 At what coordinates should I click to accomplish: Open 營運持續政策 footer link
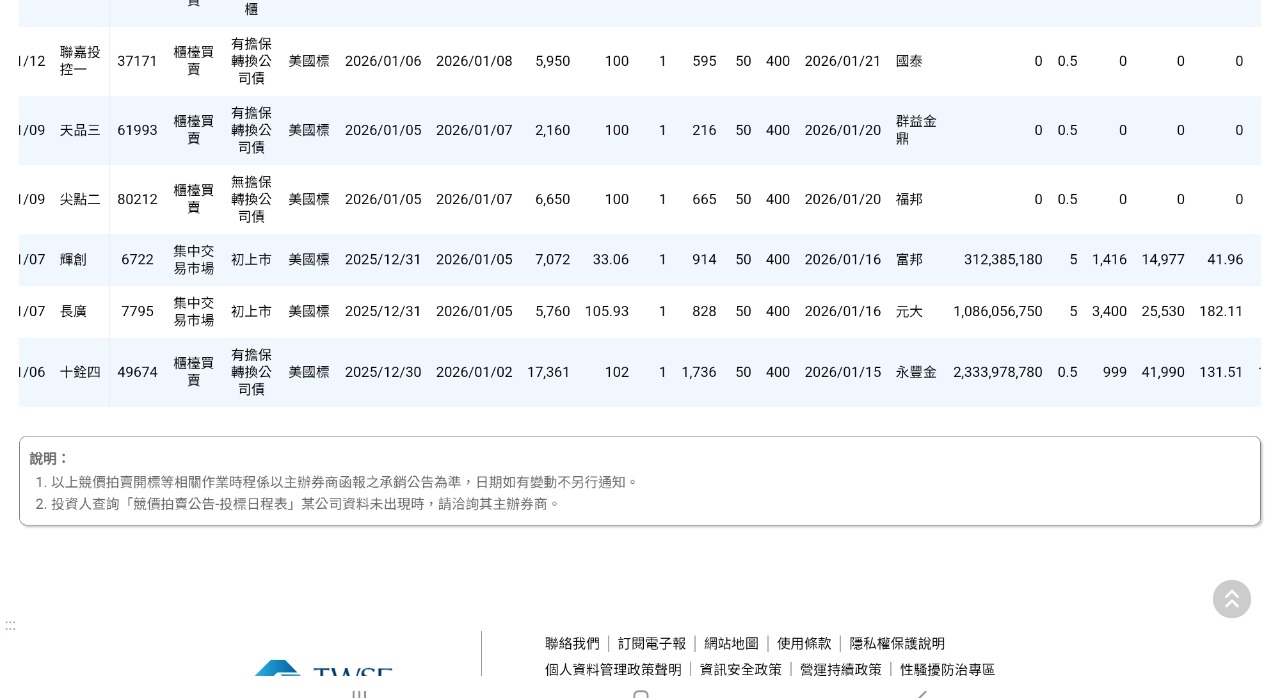point(841,670)
